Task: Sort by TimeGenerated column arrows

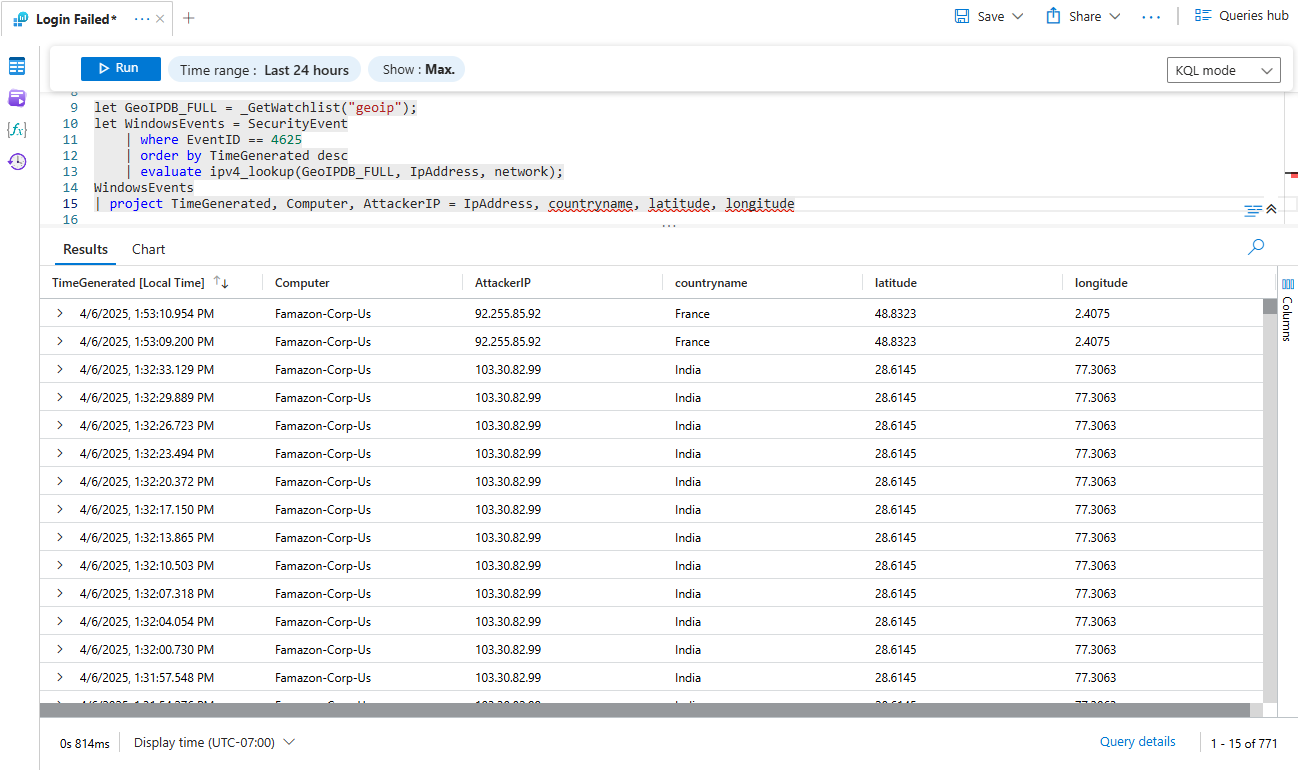Action: tap(221, 283)
